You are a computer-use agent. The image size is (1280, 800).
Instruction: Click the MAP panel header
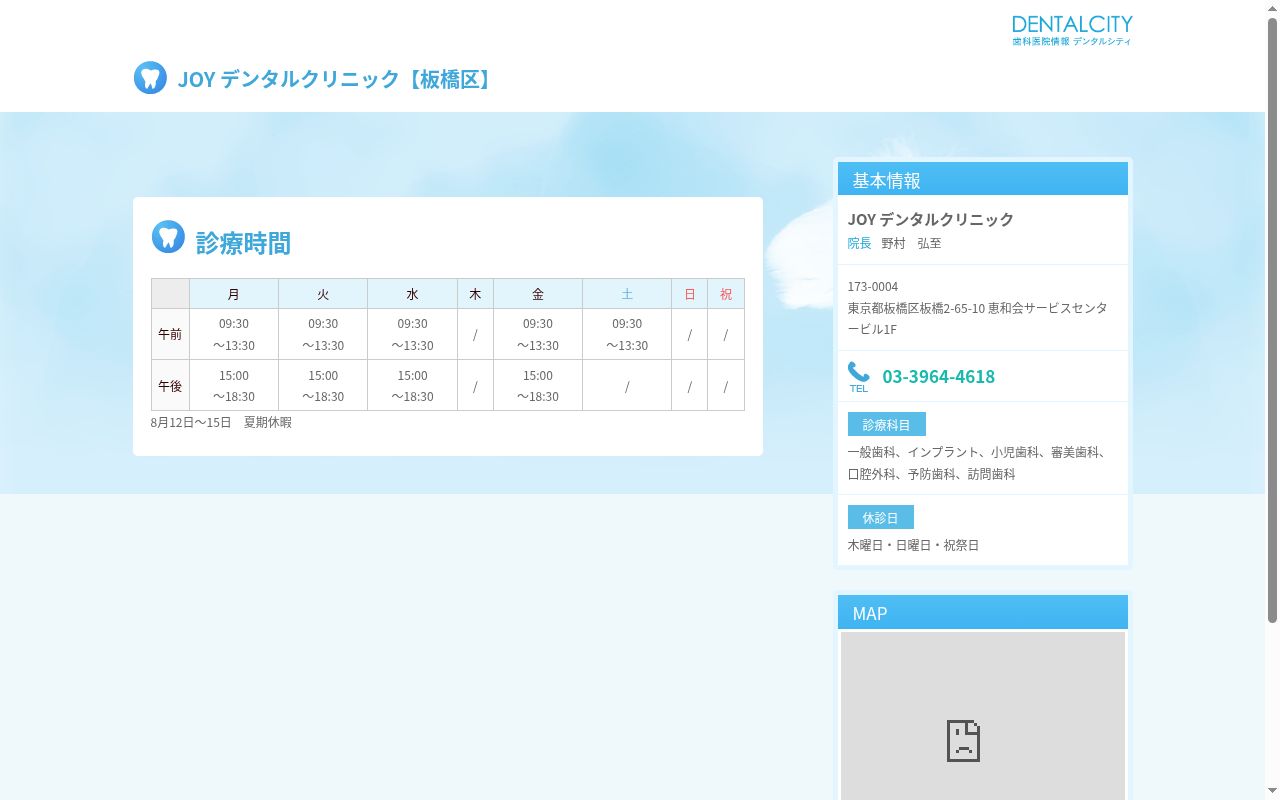pos(983,612)
